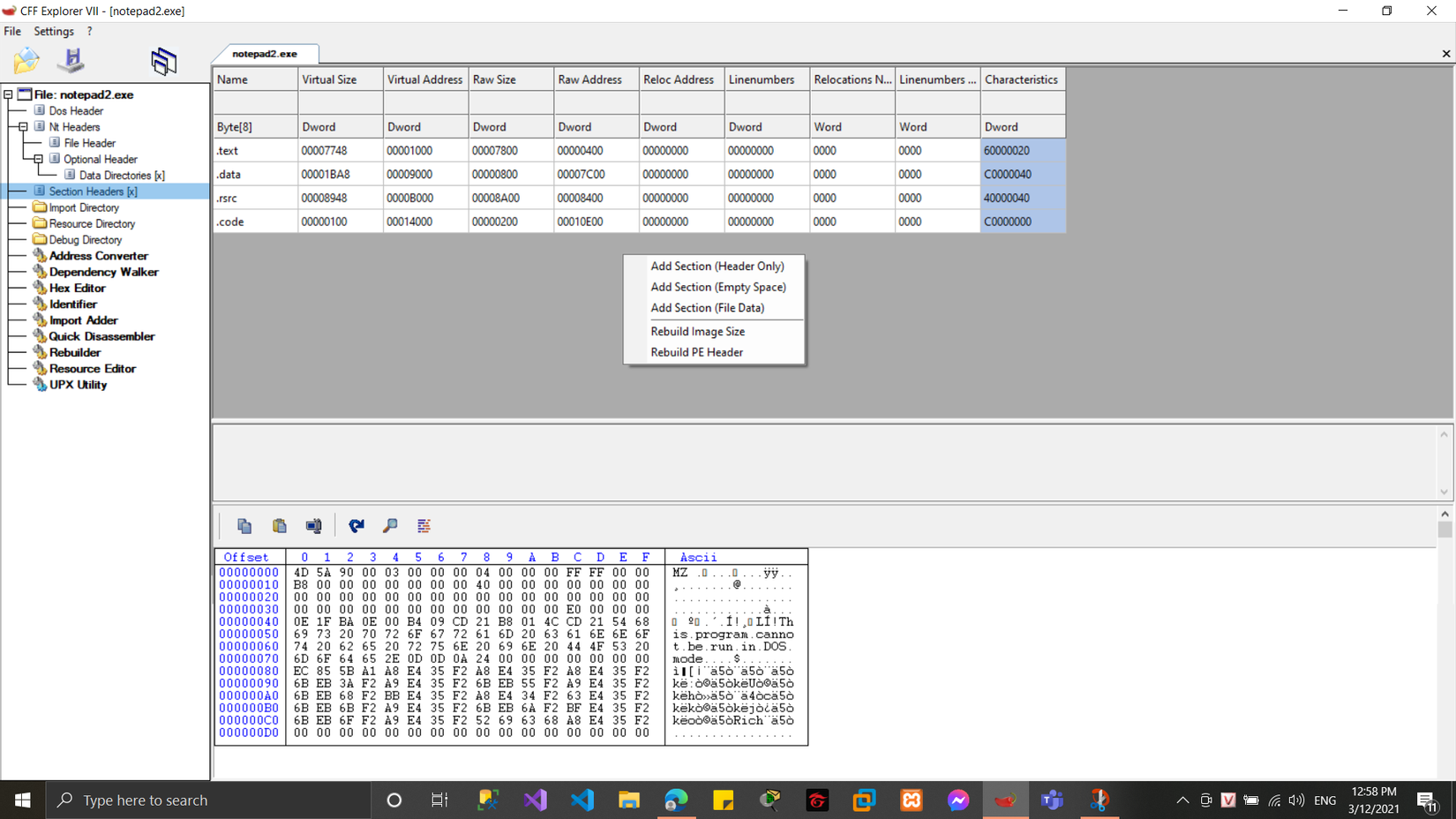
Task: Click the open file folder icon
Action: tap(26, 60)
